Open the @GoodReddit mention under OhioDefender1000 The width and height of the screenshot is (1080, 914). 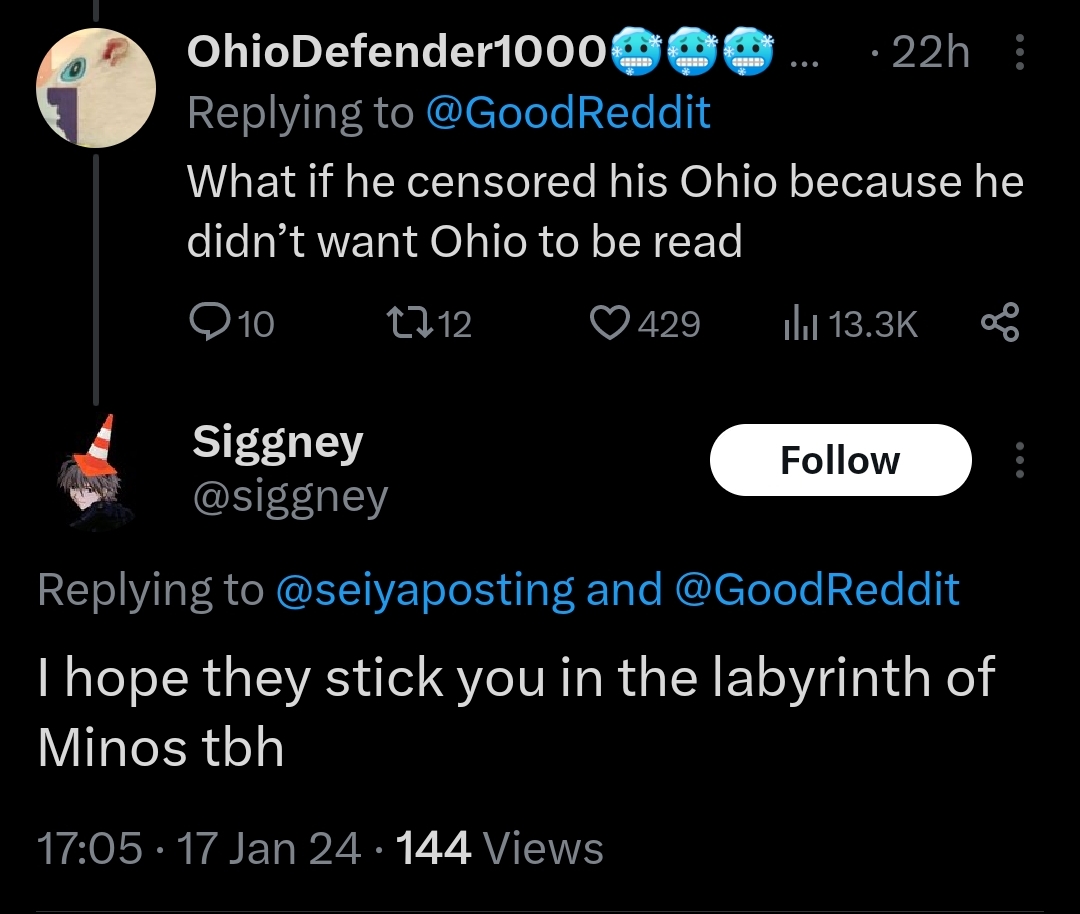tap(568, 112)
